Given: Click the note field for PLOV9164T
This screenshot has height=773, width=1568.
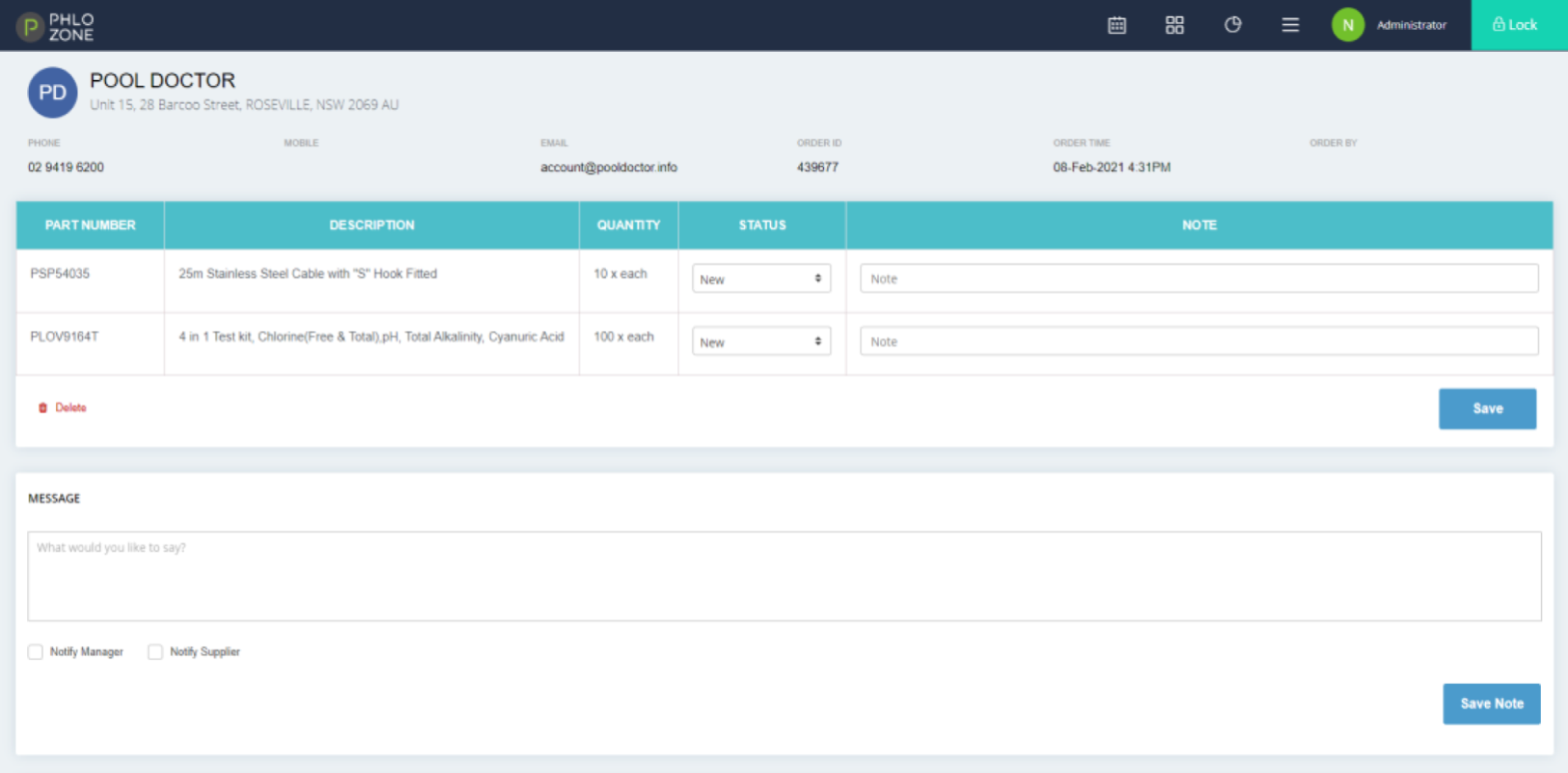Looking at the screenshot, I should 1199,341.
